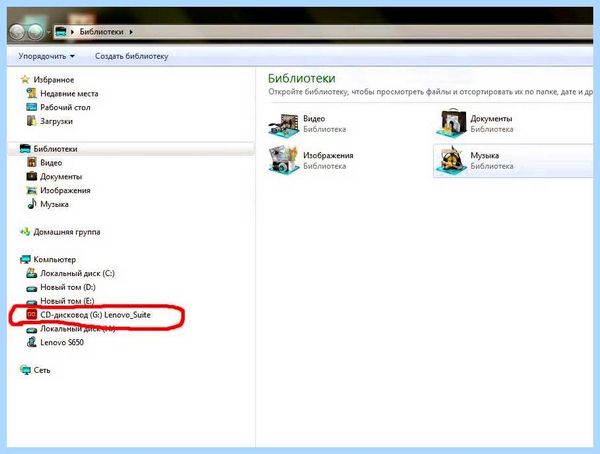Click the Изображения icon in sidebar
This screenshot has height=454, width=600.
point(31,190)
